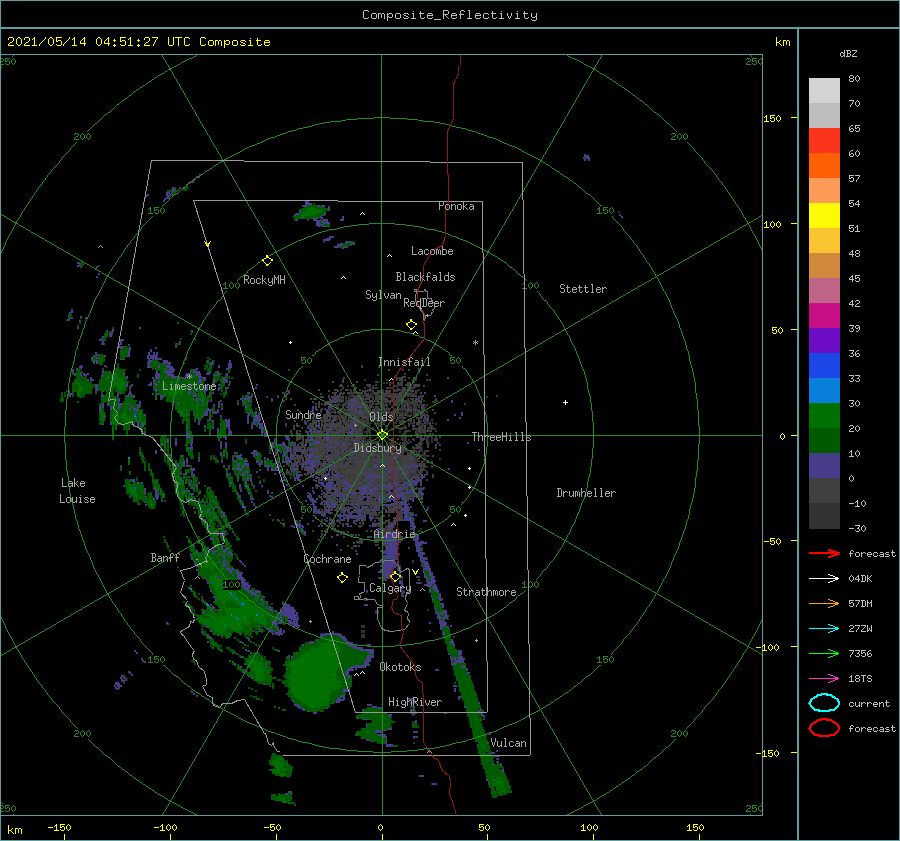Viewport: 900px width, 841px height.
Task: Select the Stettler label
Action: (x=583, y=289)
